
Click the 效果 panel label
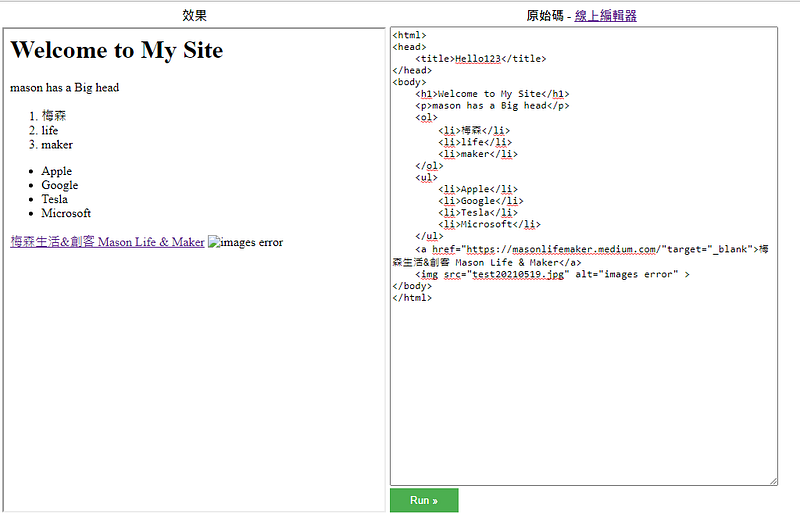(x=194, y=16)
